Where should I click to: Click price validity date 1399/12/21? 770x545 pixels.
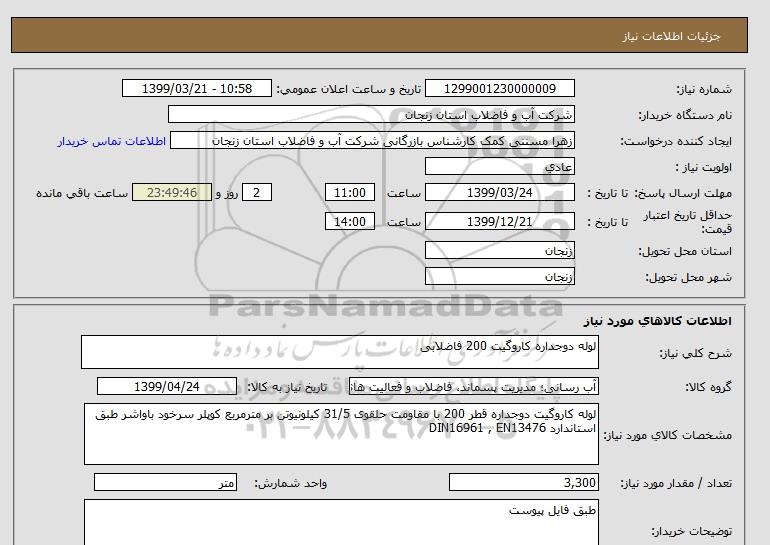499,221
